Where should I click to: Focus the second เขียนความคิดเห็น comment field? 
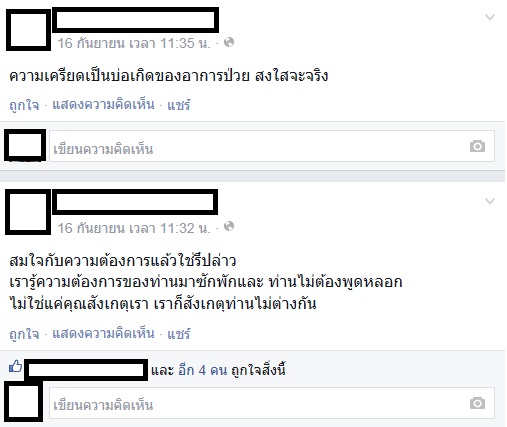pyautogui.click(x=272, y=403)
